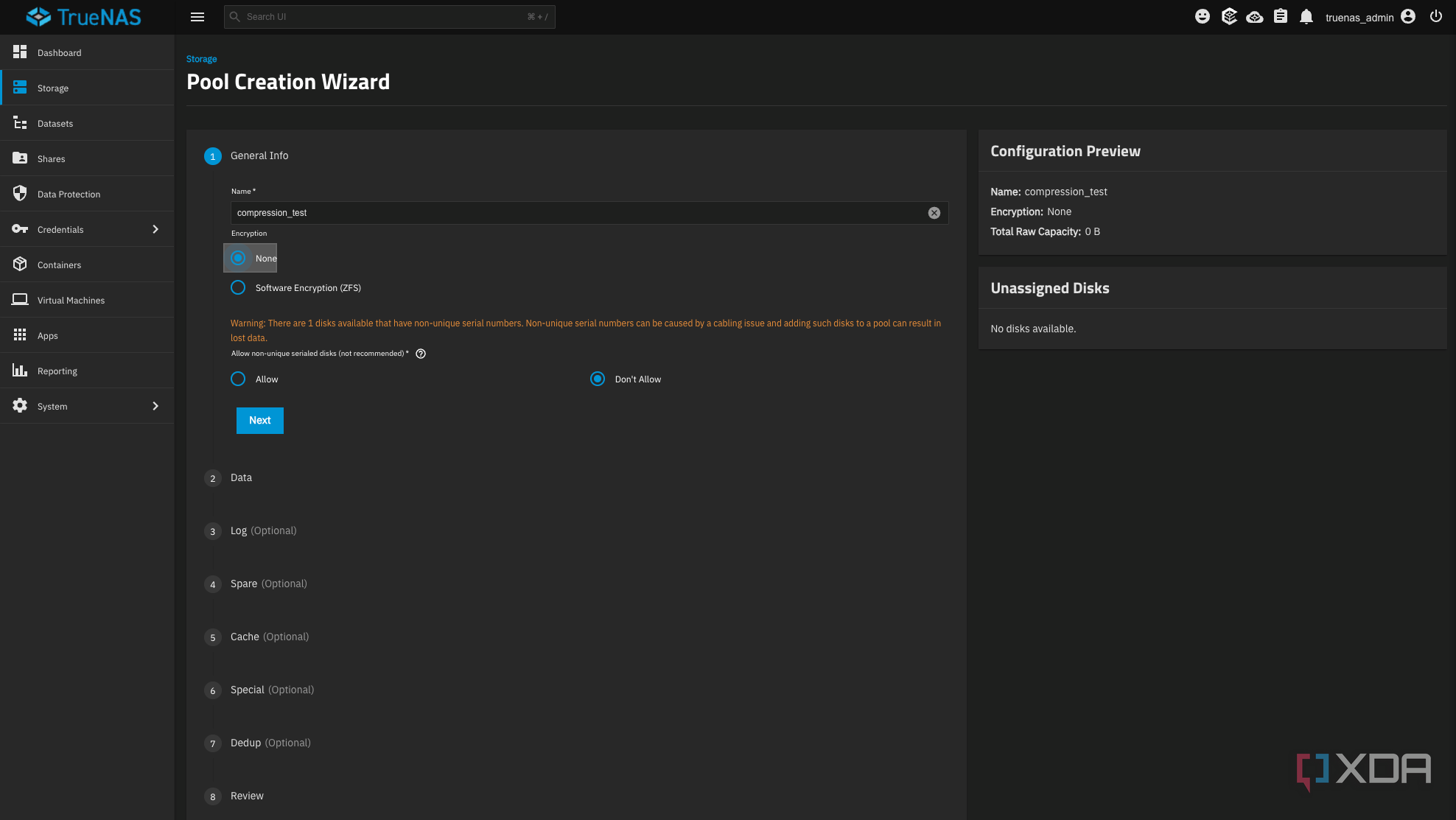
Task: Expand the Data wizard step
Action: [241, 478]
